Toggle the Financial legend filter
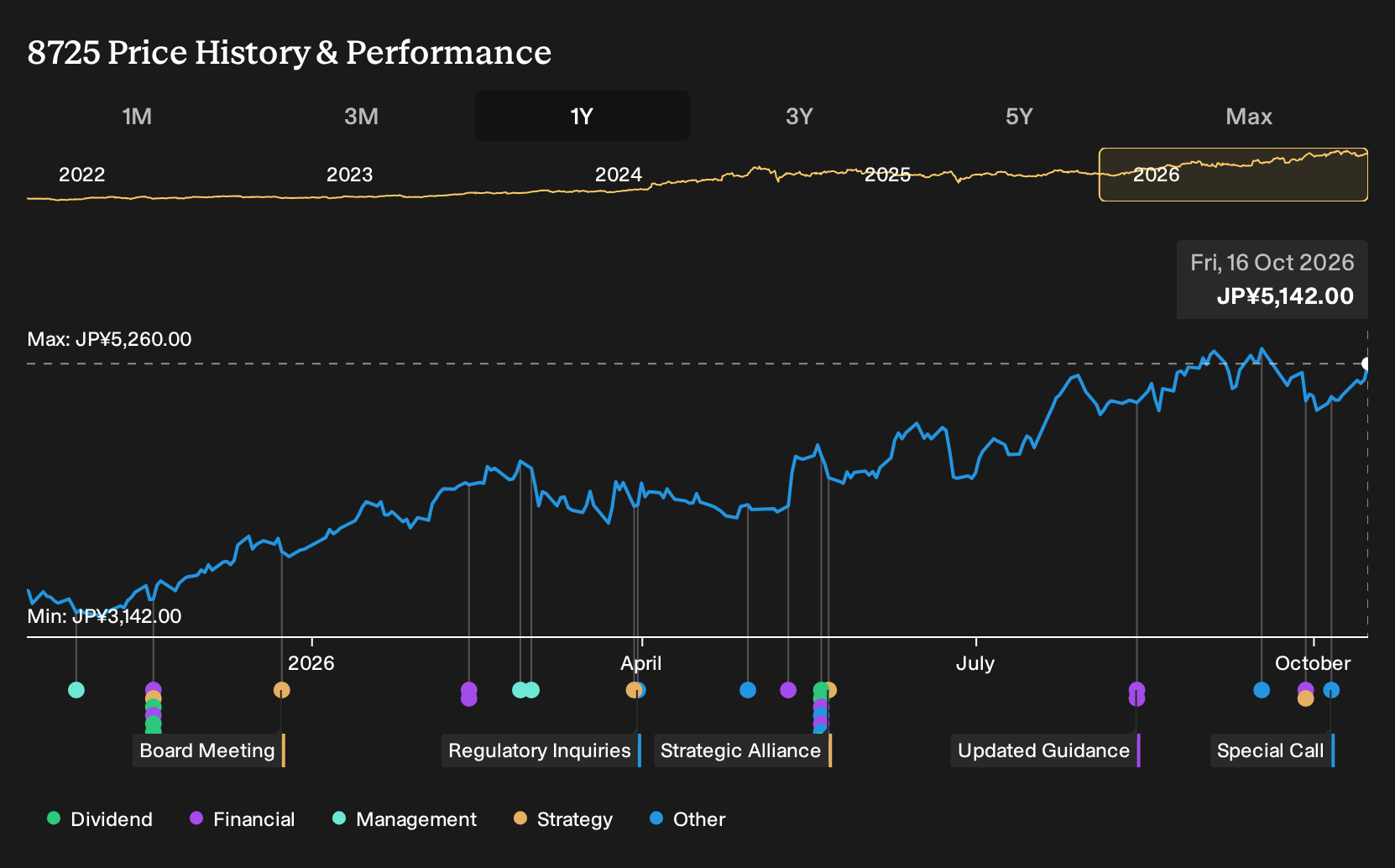The height and width of the screenshot is (868, 1395). (243, 819)
